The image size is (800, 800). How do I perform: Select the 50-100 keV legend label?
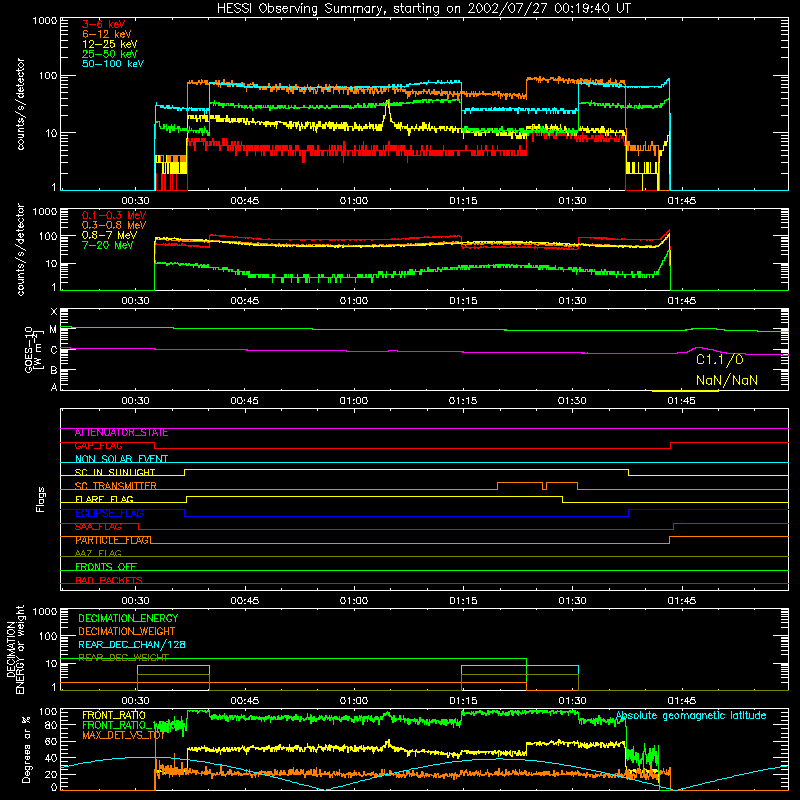[113, 64]
